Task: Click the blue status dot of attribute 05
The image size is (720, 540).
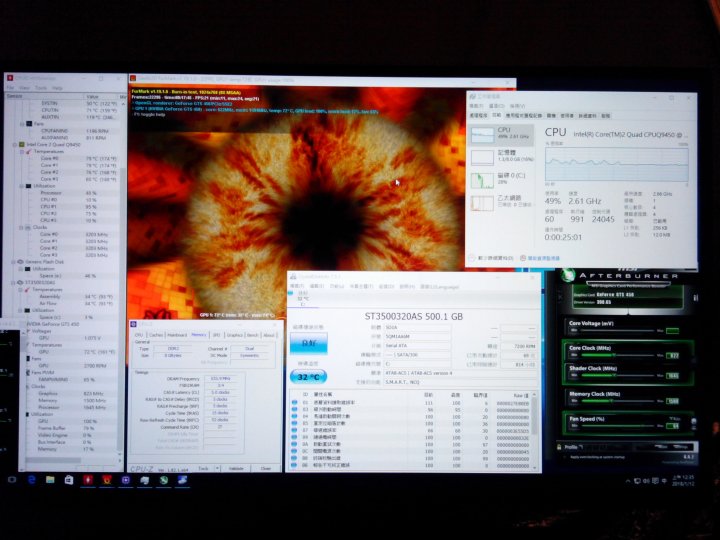Action: click(x=294, y=423)
